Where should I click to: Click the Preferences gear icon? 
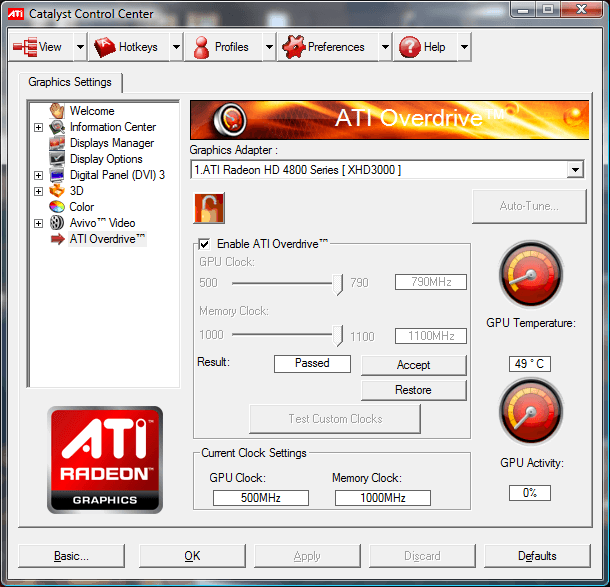pyautogui.click(x=292, y=47)
